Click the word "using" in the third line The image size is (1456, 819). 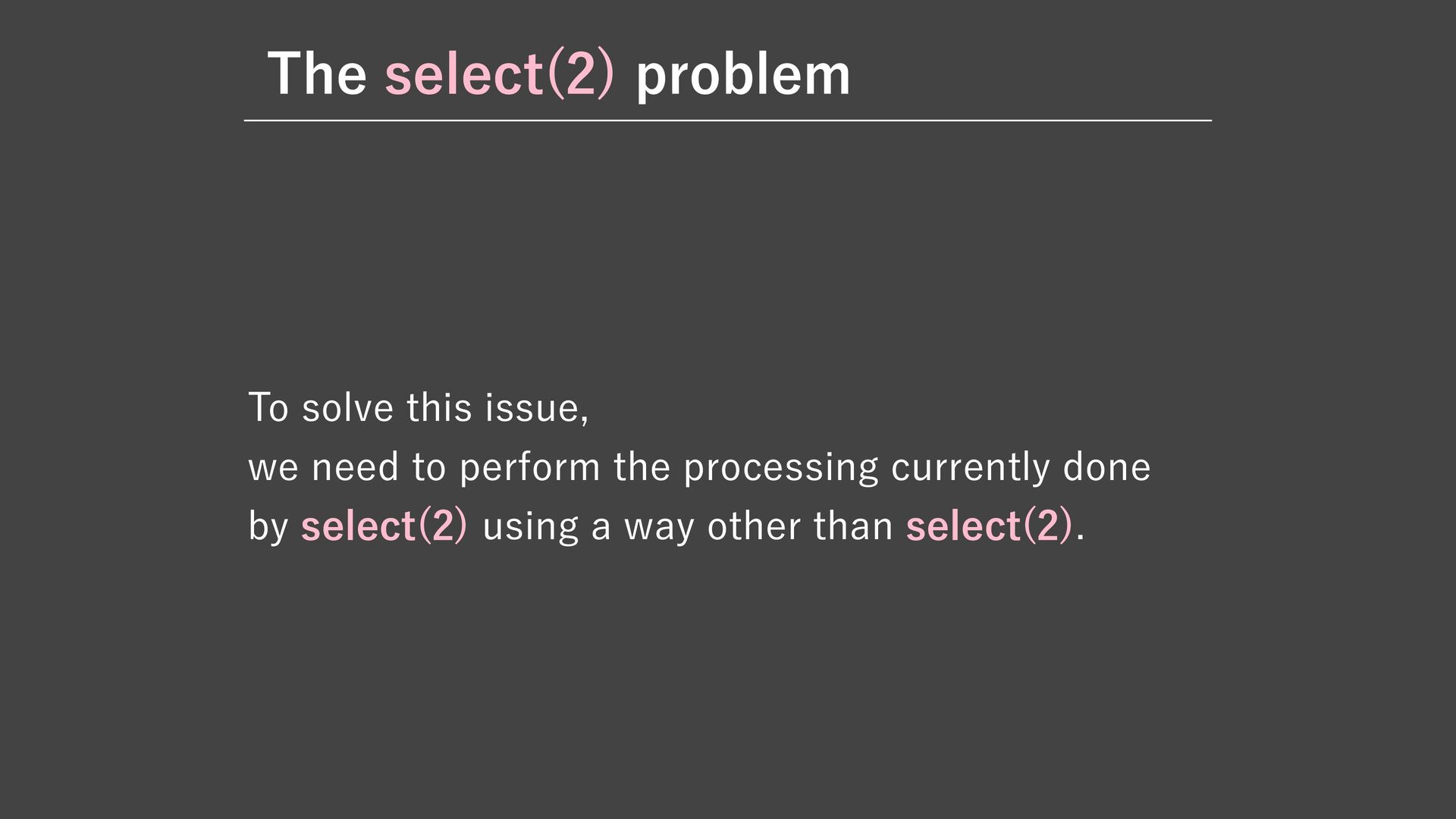click(531, 527)
